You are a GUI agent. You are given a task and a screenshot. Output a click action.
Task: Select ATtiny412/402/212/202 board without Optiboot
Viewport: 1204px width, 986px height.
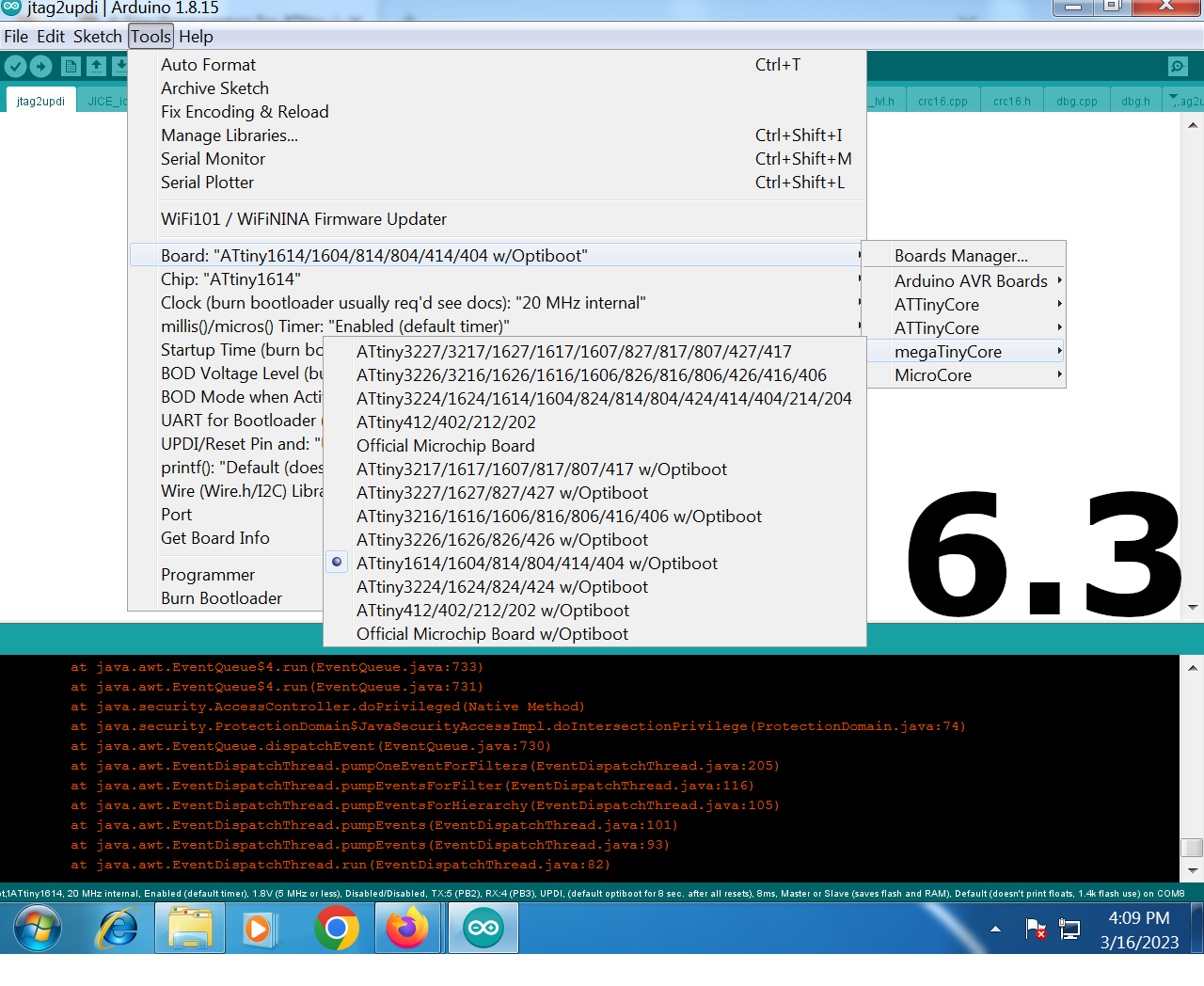click(594, 422)
